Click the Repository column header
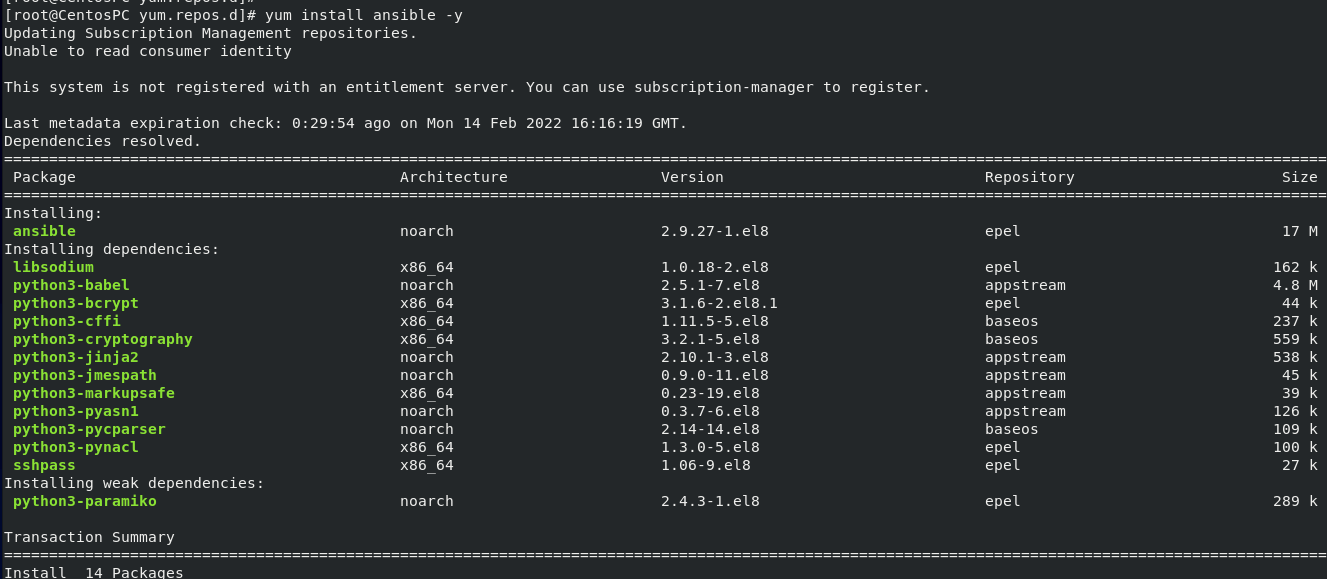 pyautogui.click(x=1029, y=177)
